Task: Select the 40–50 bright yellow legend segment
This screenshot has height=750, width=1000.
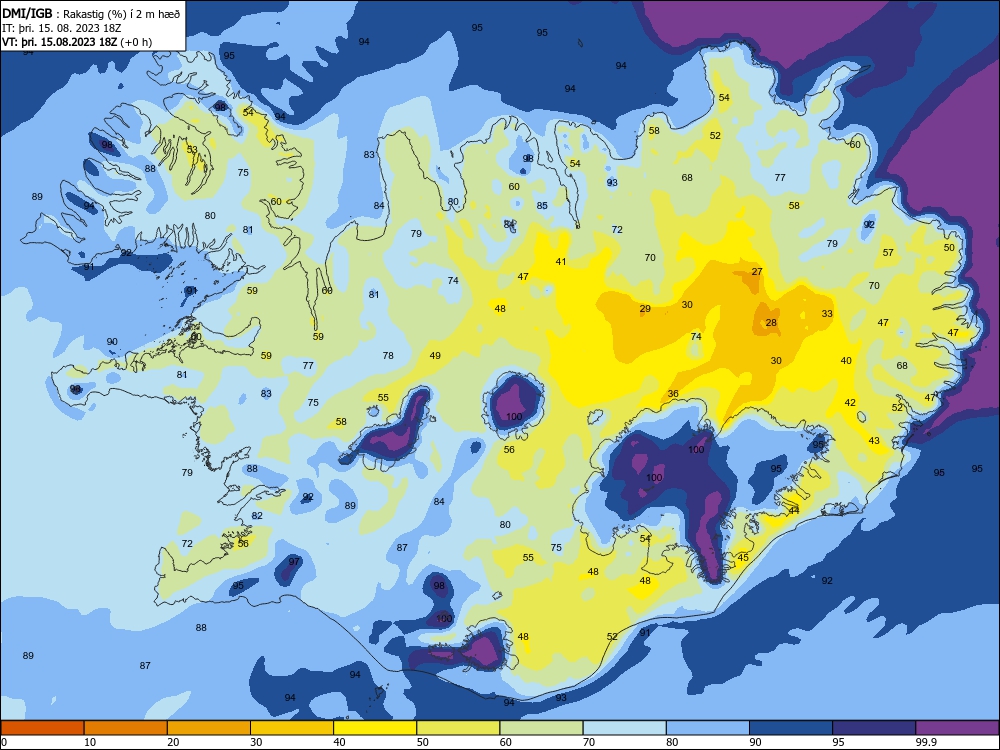Action: pos(375,728)
